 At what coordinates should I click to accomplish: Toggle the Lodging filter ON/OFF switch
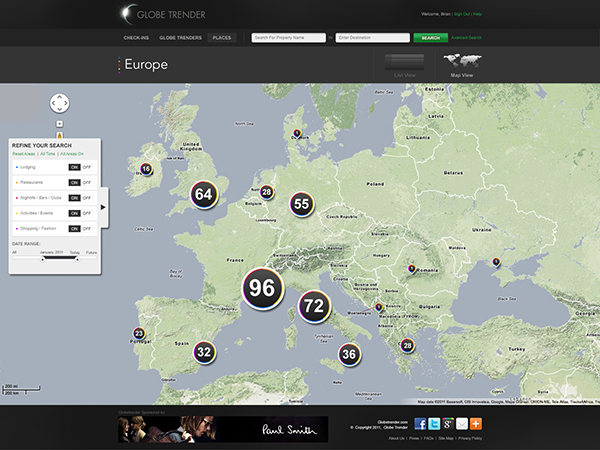79,168
